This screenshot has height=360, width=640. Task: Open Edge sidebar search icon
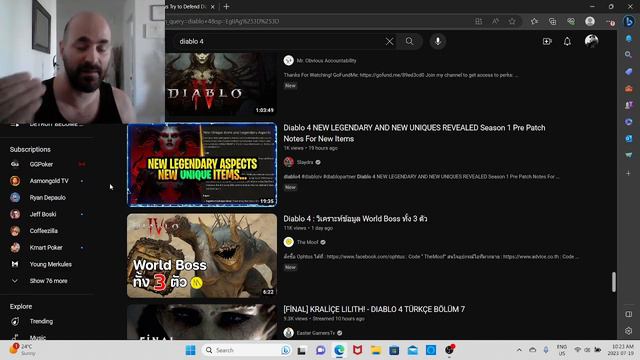[x=629, y=55]
